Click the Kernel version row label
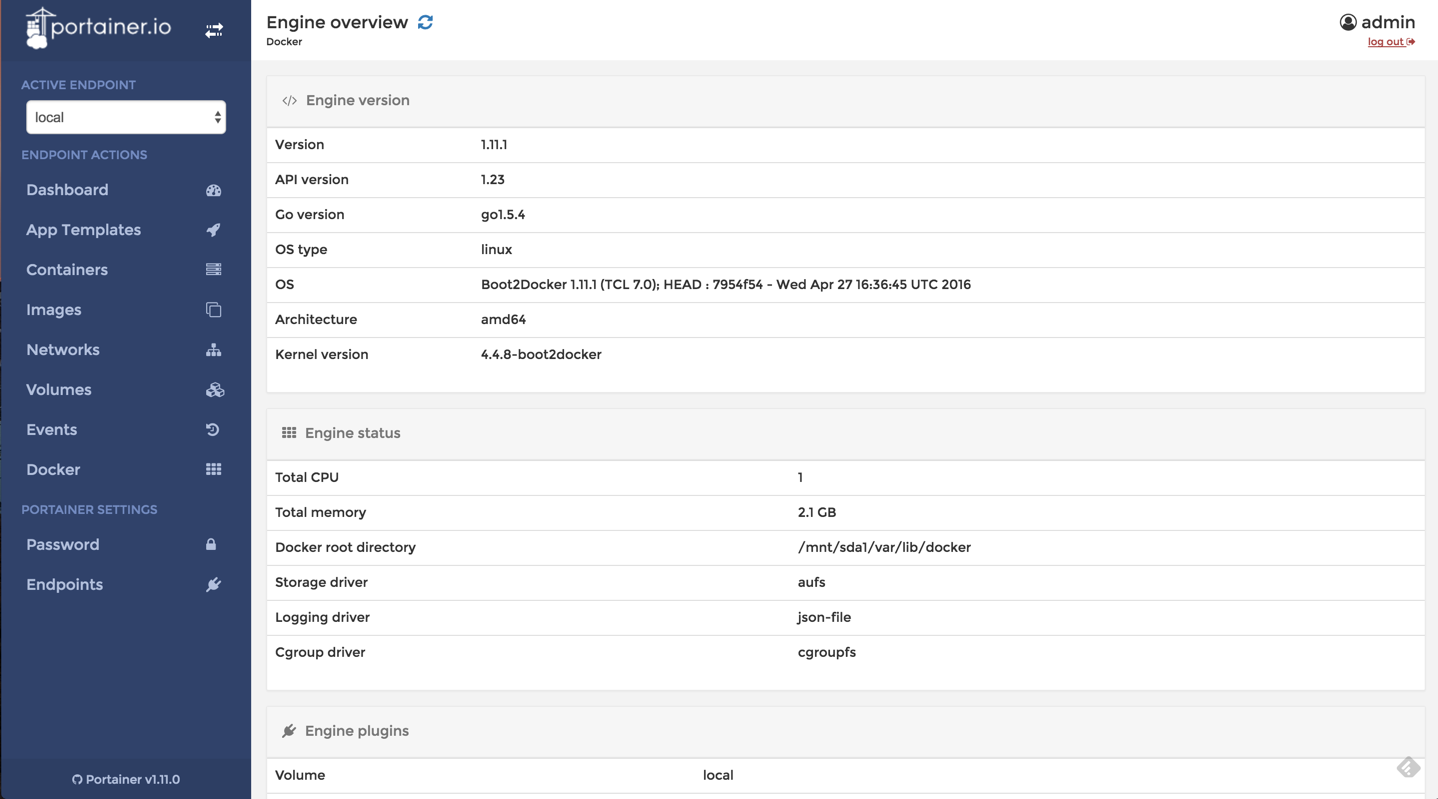Image resolution: width=1438 pixels, height=799 pixels. (x=322, y=355)
